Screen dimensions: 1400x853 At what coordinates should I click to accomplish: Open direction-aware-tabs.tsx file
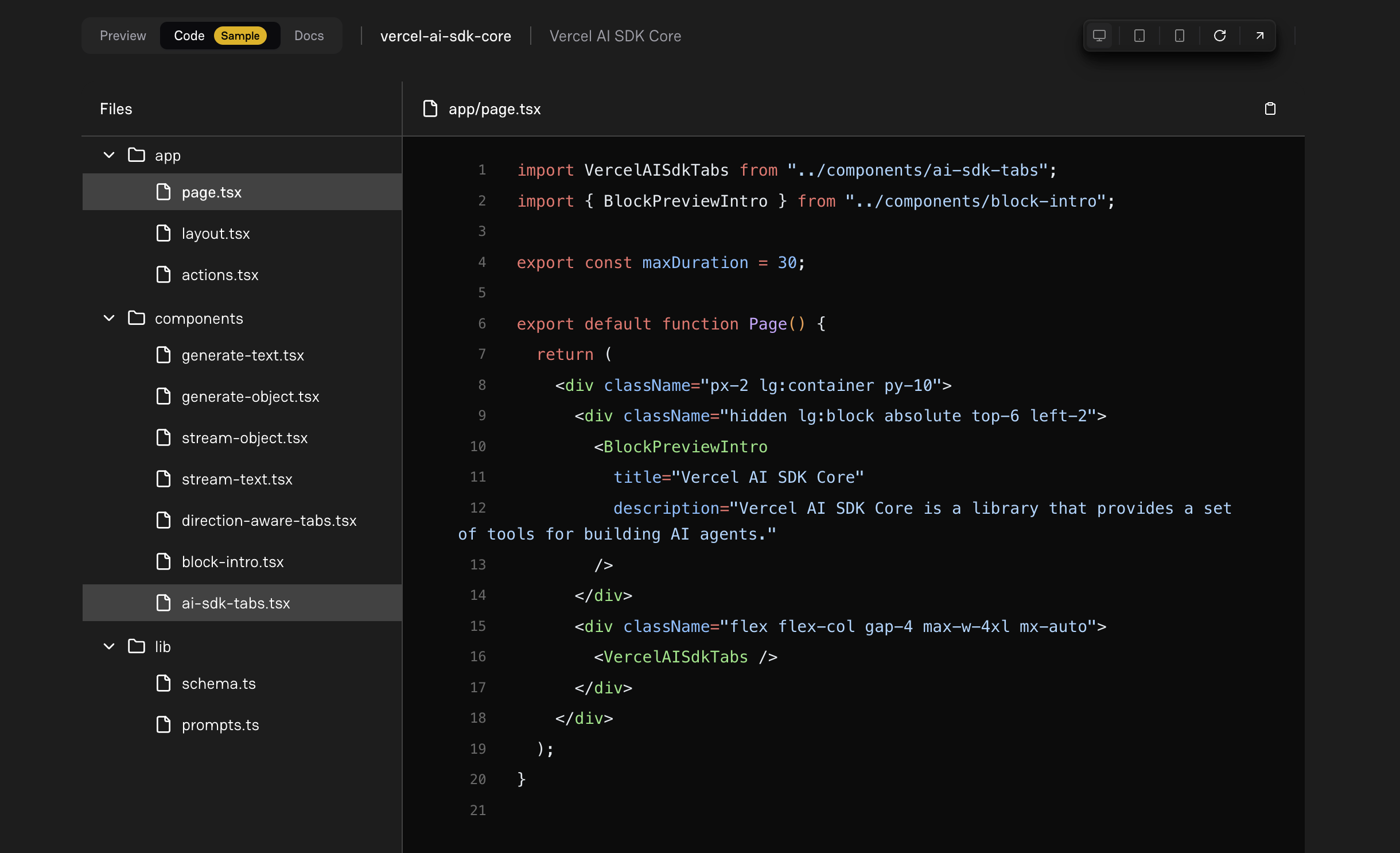tap(242, 520)
